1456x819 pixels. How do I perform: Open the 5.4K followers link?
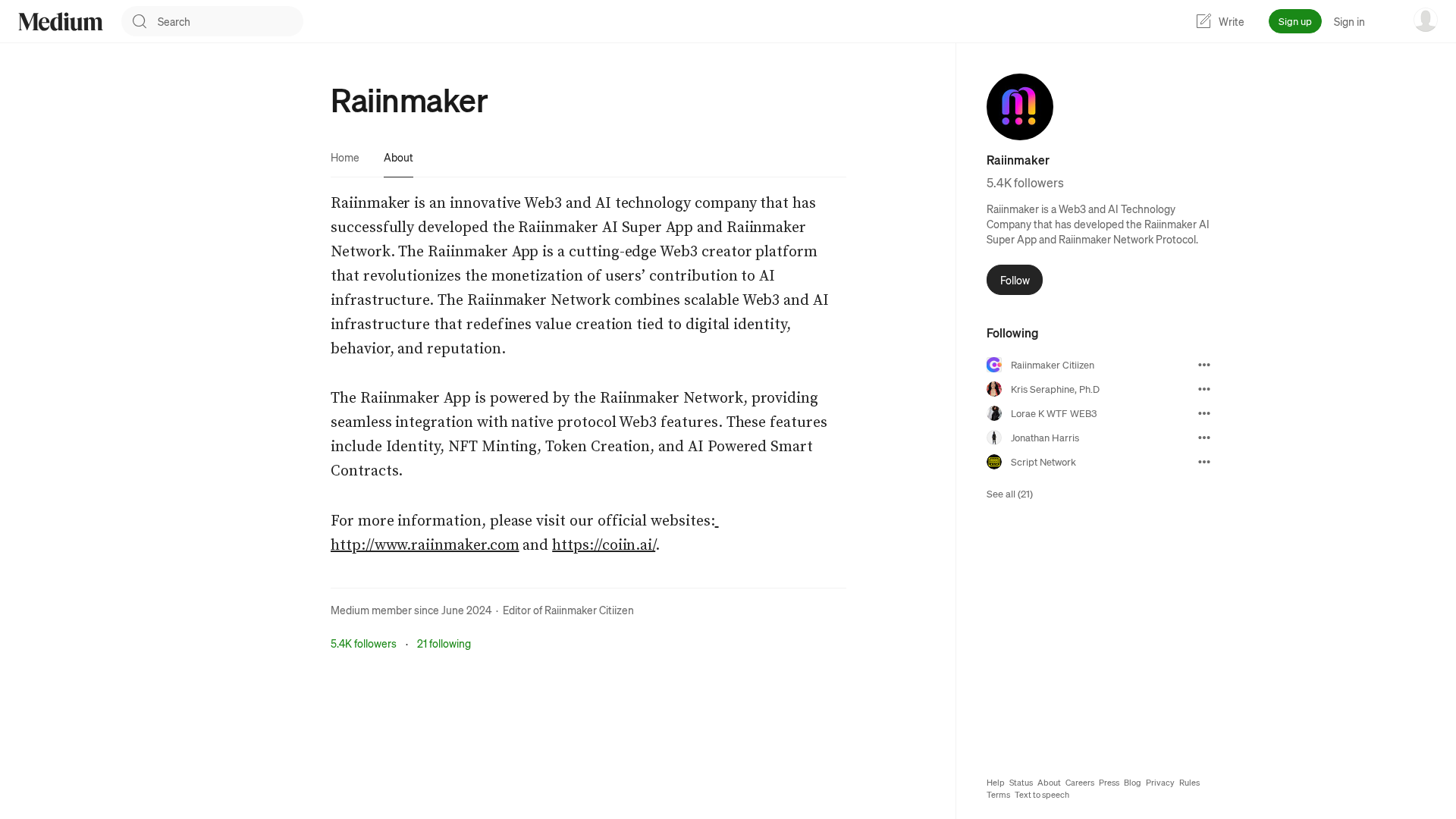[x=363, y=643]
